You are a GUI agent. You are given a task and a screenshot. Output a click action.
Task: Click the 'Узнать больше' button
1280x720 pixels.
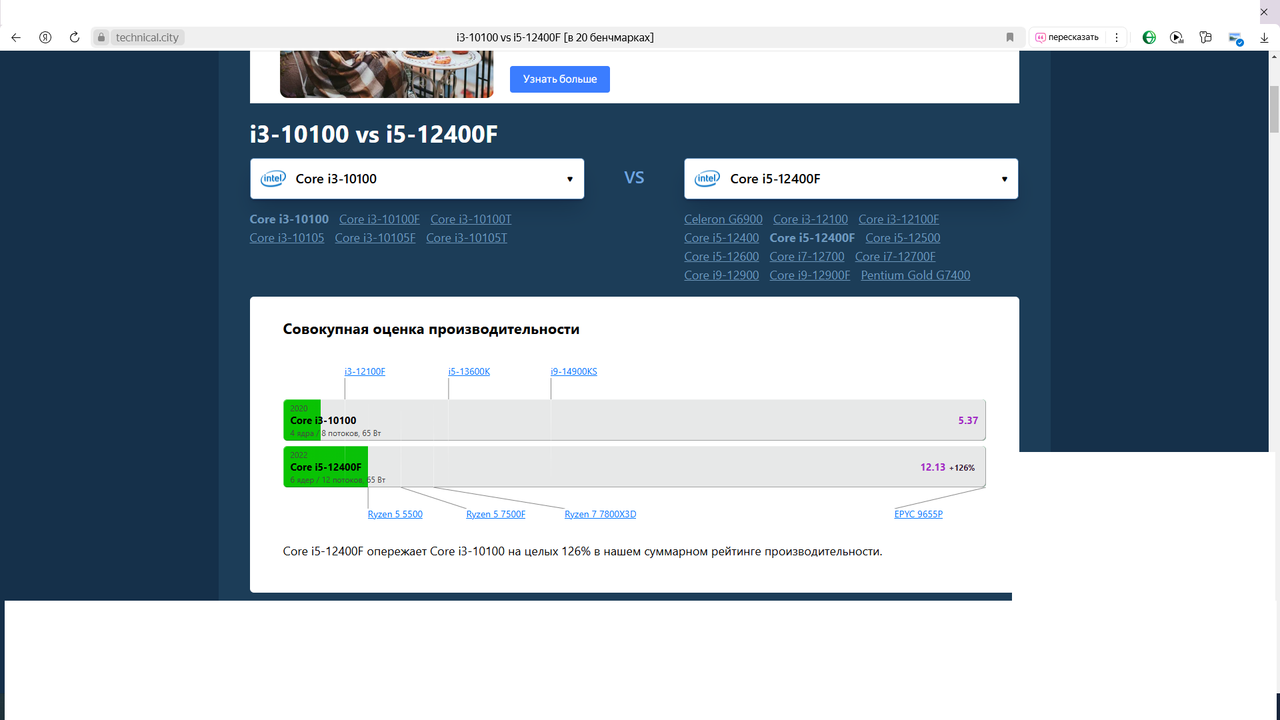560,79
